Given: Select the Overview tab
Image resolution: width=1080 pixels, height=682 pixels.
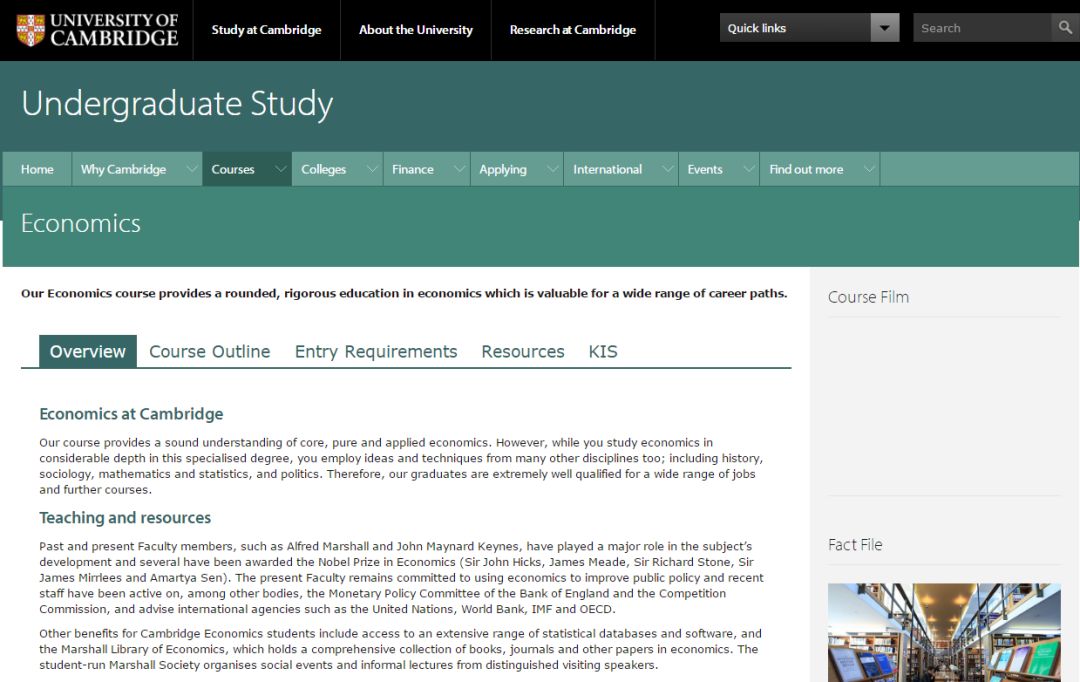Looking at the screenshot, I should 87,351.
